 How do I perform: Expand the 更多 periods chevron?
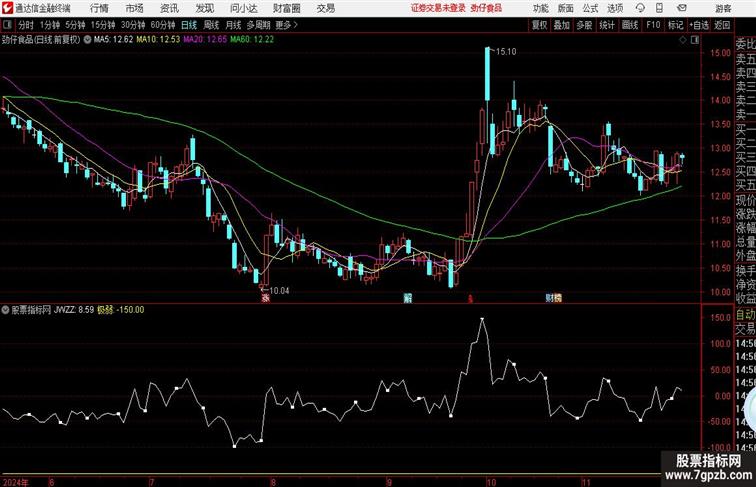287,25
